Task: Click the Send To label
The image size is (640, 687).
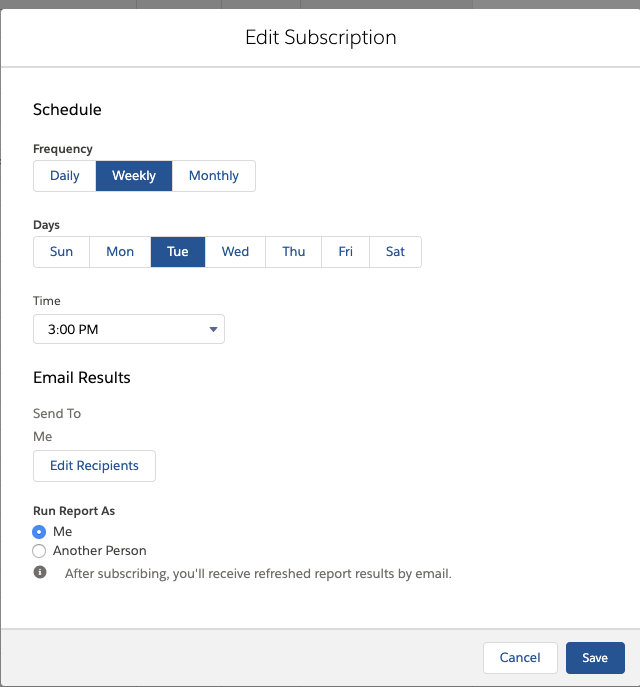Action: [x=57, y=414]
